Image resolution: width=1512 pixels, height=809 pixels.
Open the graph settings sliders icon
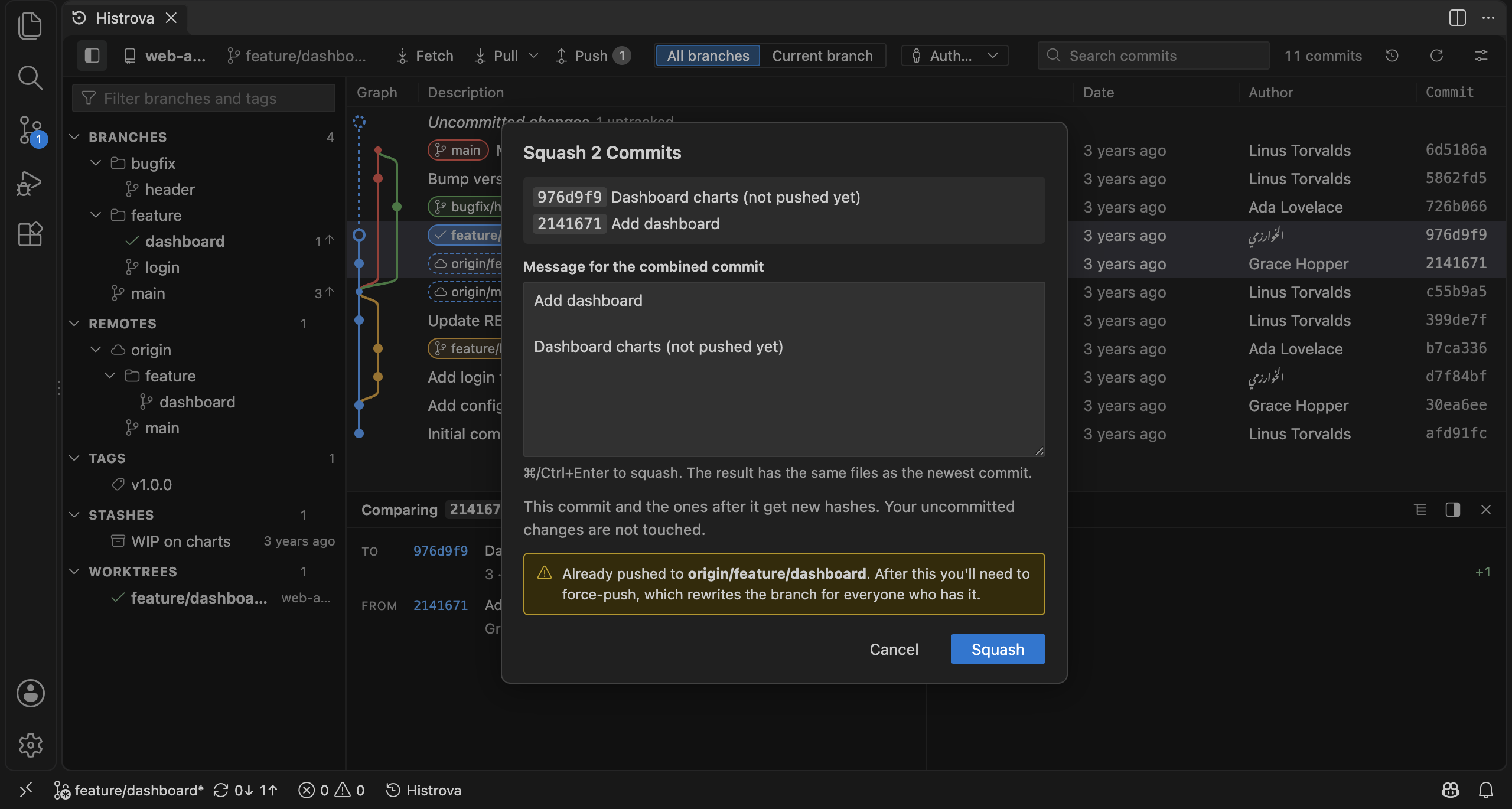[1481, 56]
